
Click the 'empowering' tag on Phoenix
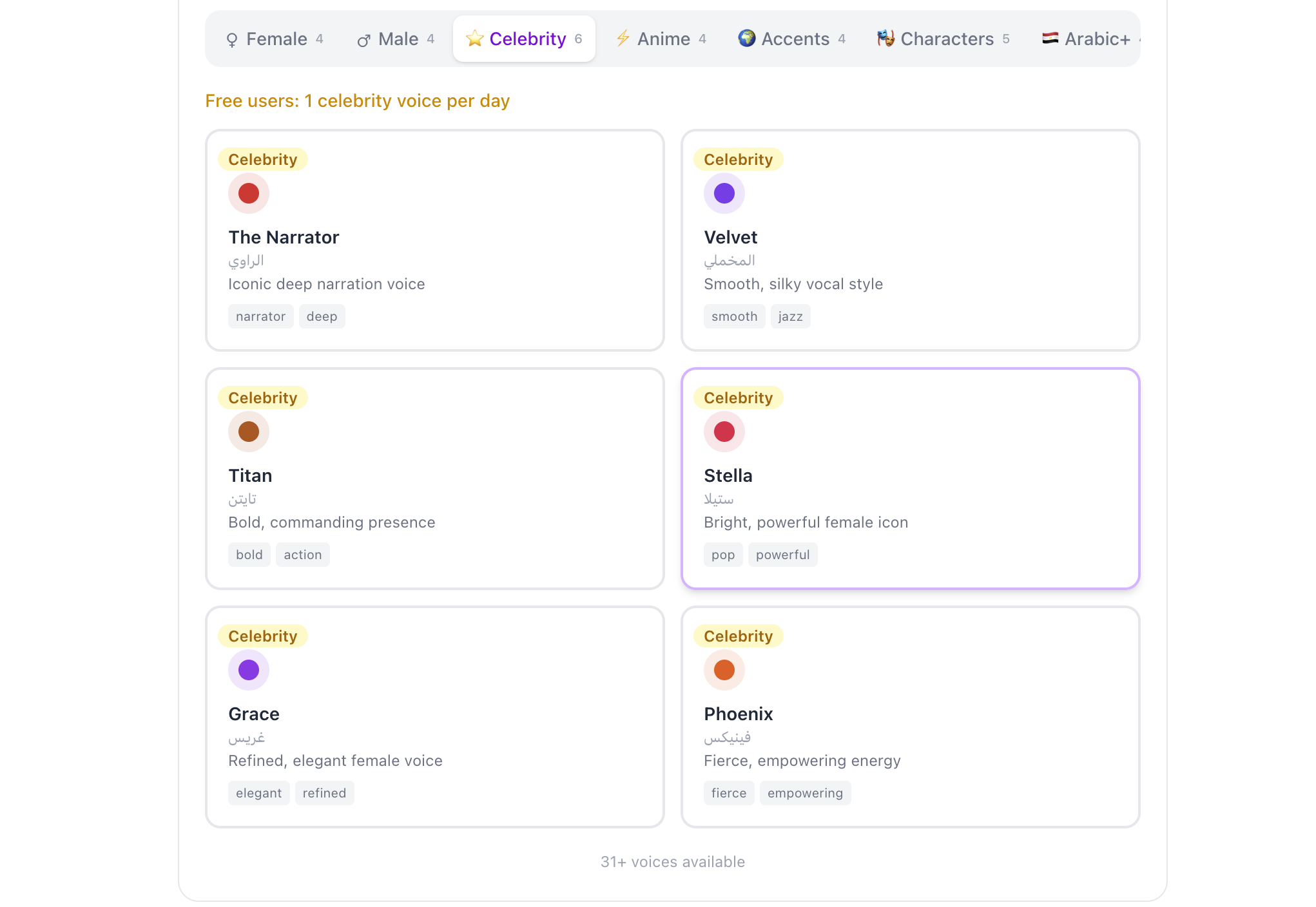805,793
